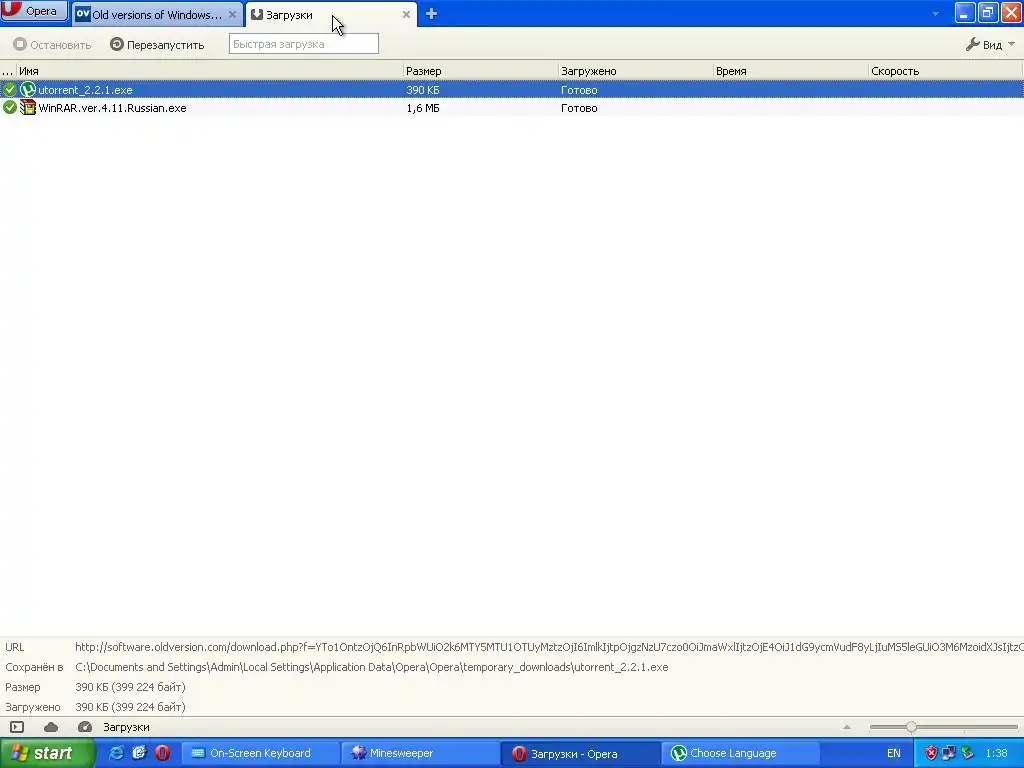Open the Вид dropdown menu
Screen dimensions: 1024x768
pos(990,44)
